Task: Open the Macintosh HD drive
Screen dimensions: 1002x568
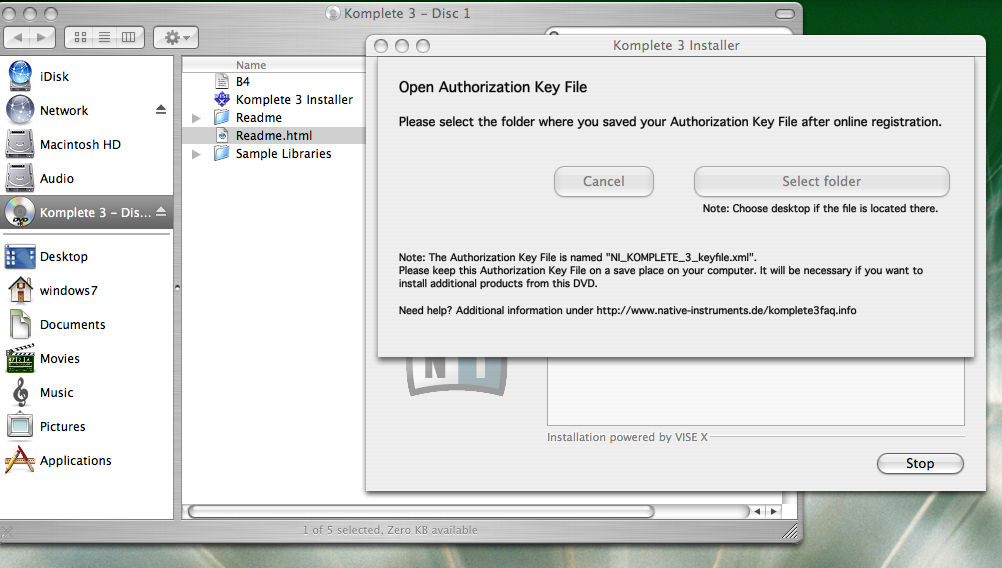Action: click(80, 144)
